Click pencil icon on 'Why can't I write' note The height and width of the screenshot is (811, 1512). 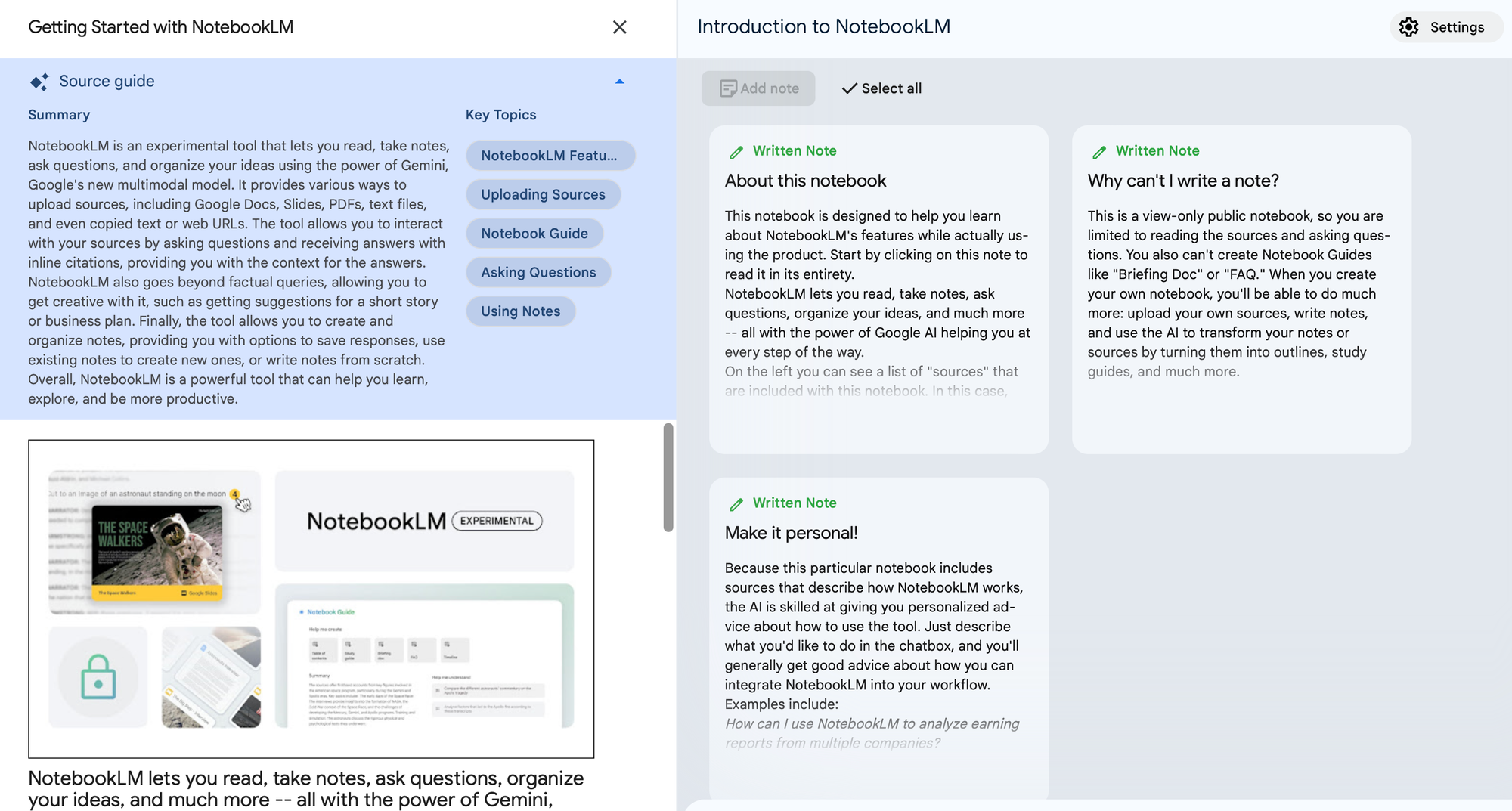(1099, 152)
